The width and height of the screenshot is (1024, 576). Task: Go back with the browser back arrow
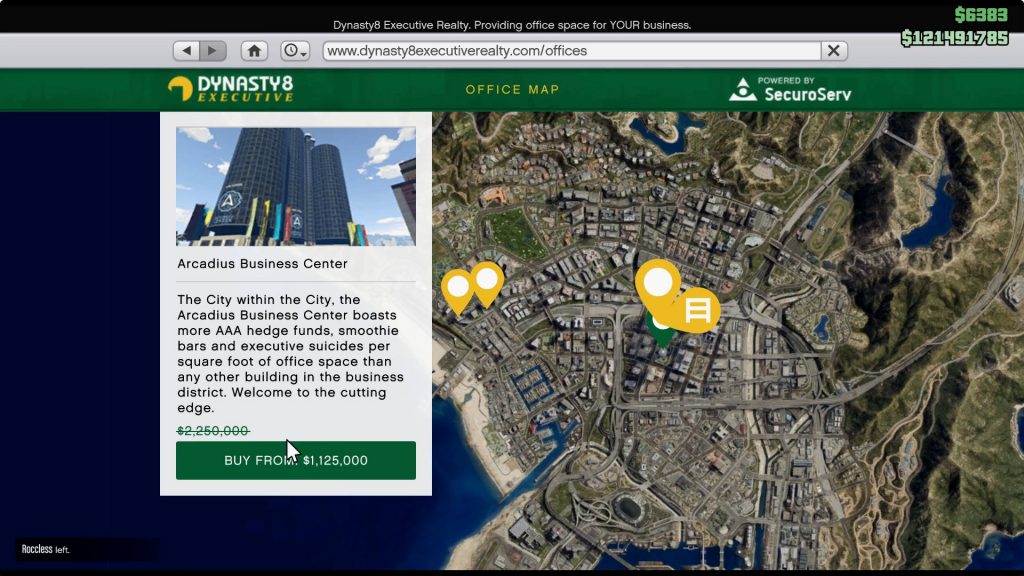[187, 50]
